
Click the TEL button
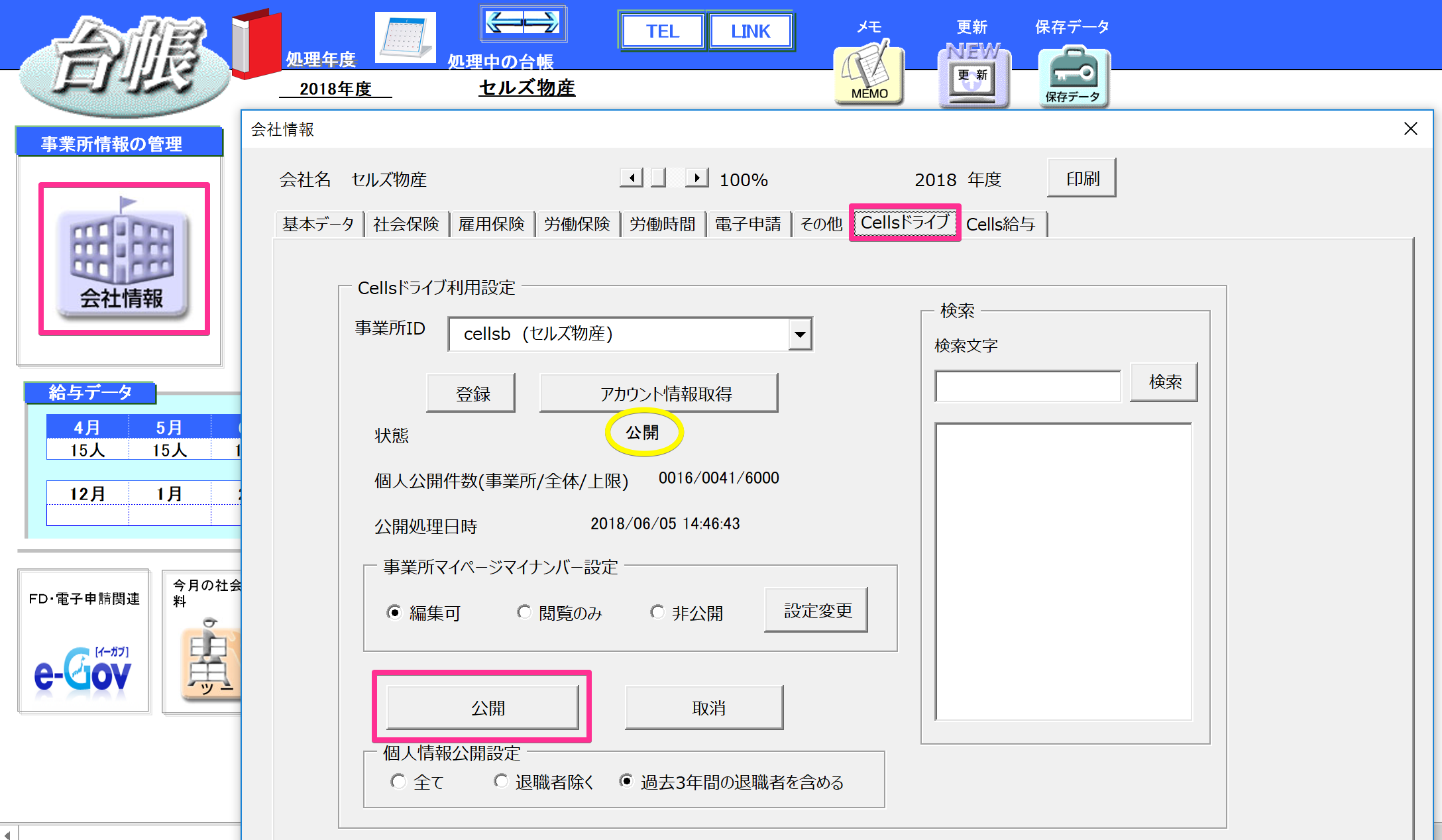(663, 31)
